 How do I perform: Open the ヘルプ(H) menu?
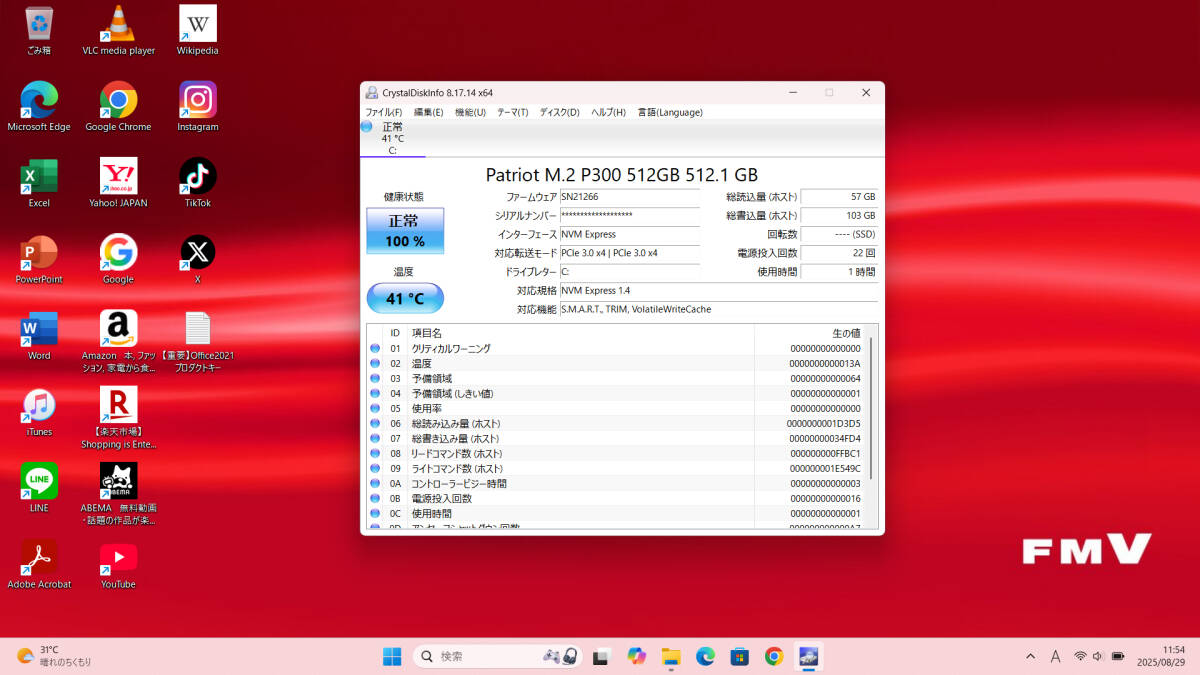(608, 112)
